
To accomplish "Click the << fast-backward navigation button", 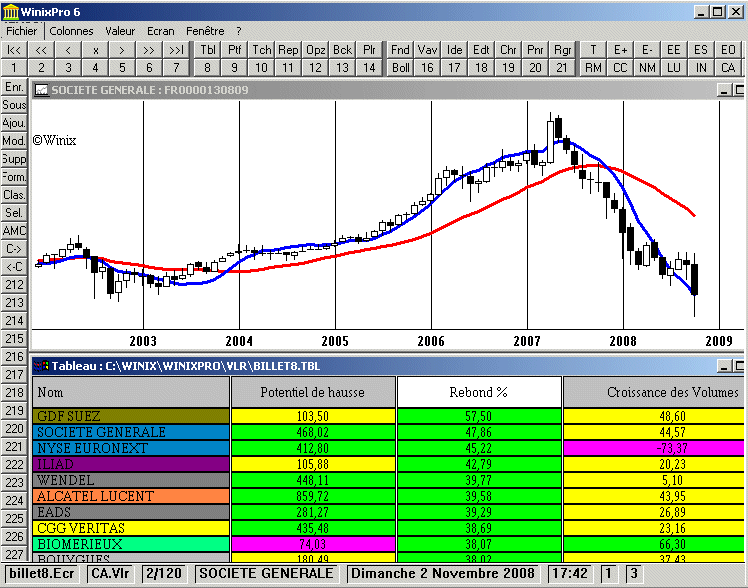I will pos(41,50).
